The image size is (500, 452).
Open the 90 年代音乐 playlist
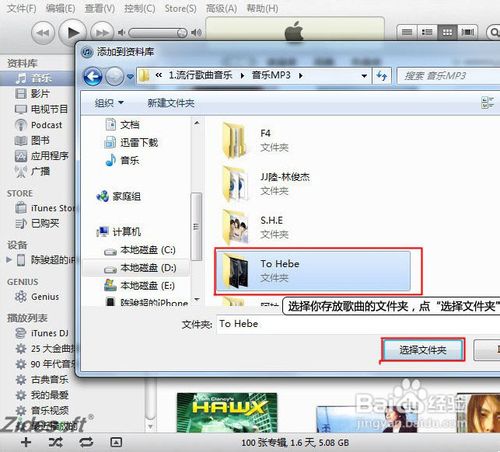click(x=45, y=364)
